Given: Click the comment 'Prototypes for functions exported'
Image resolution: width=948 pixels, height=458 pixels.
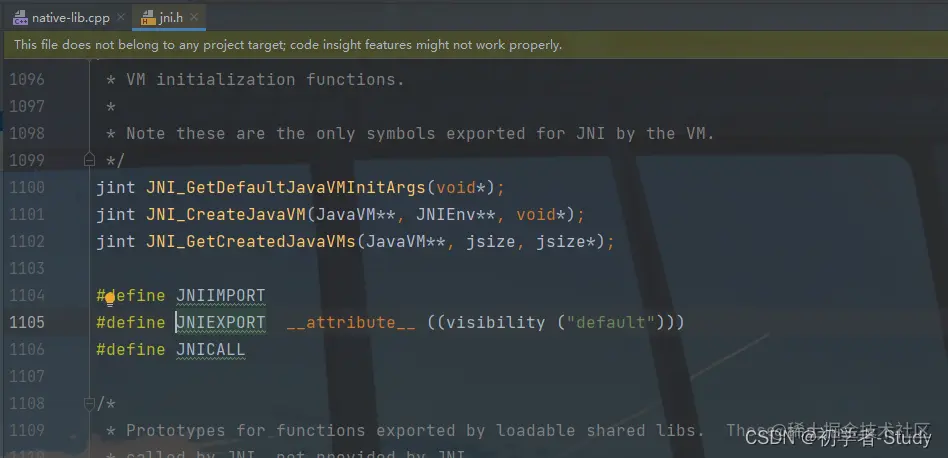Looking at the screenshot, I should [x=365, y=431].
